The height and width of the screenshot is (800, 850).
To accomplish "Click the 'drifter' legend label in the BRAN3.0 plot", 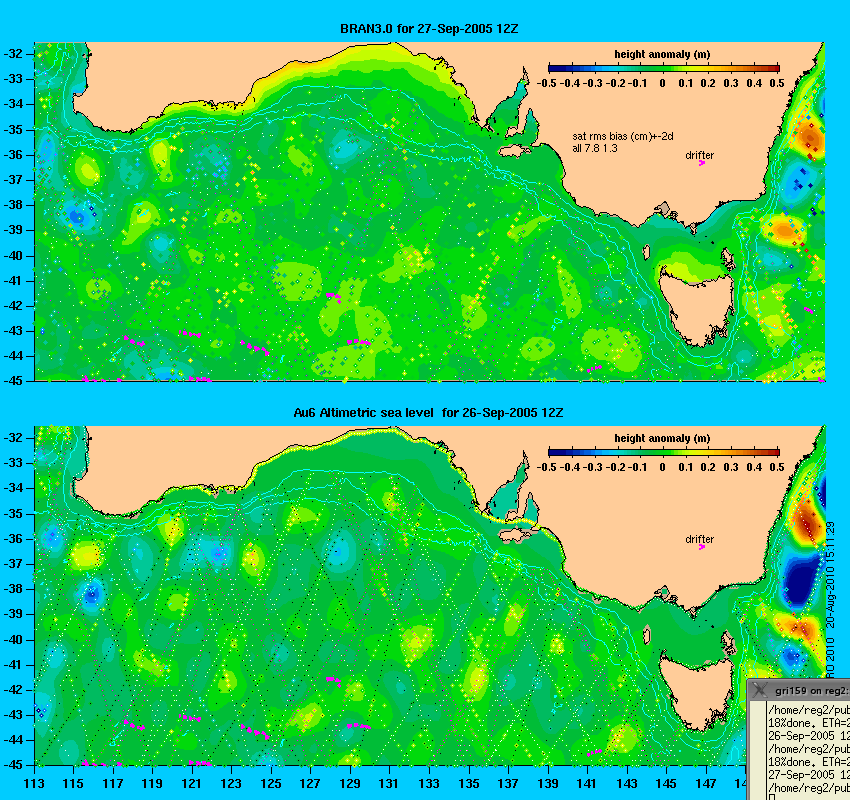I will (699, 156).
